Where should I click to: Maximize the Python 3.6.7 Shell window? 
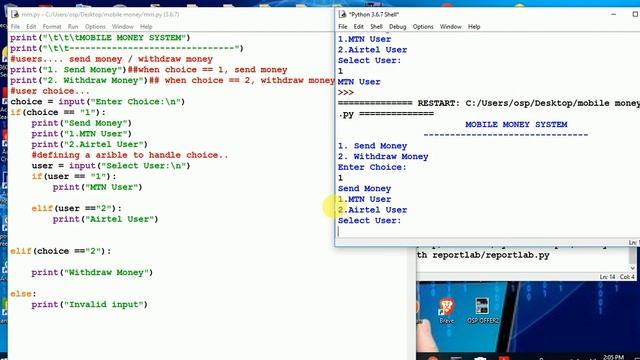coord(635,14)
